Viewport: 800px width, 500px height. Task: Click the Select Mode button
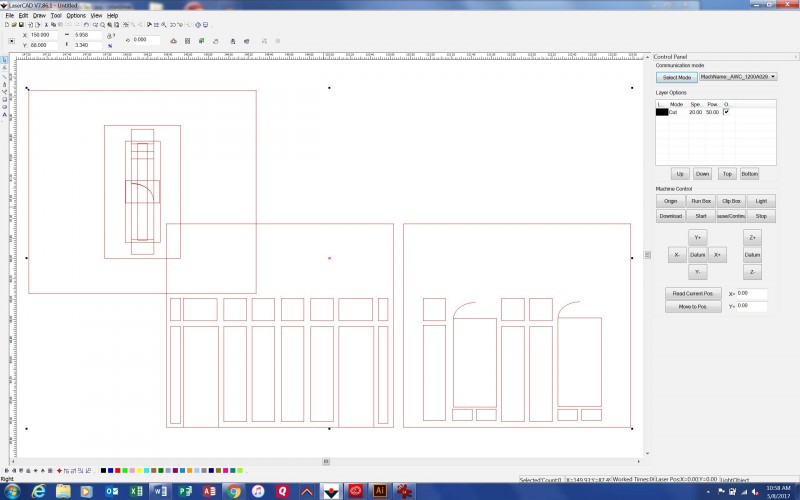click(x=675, y=77)
